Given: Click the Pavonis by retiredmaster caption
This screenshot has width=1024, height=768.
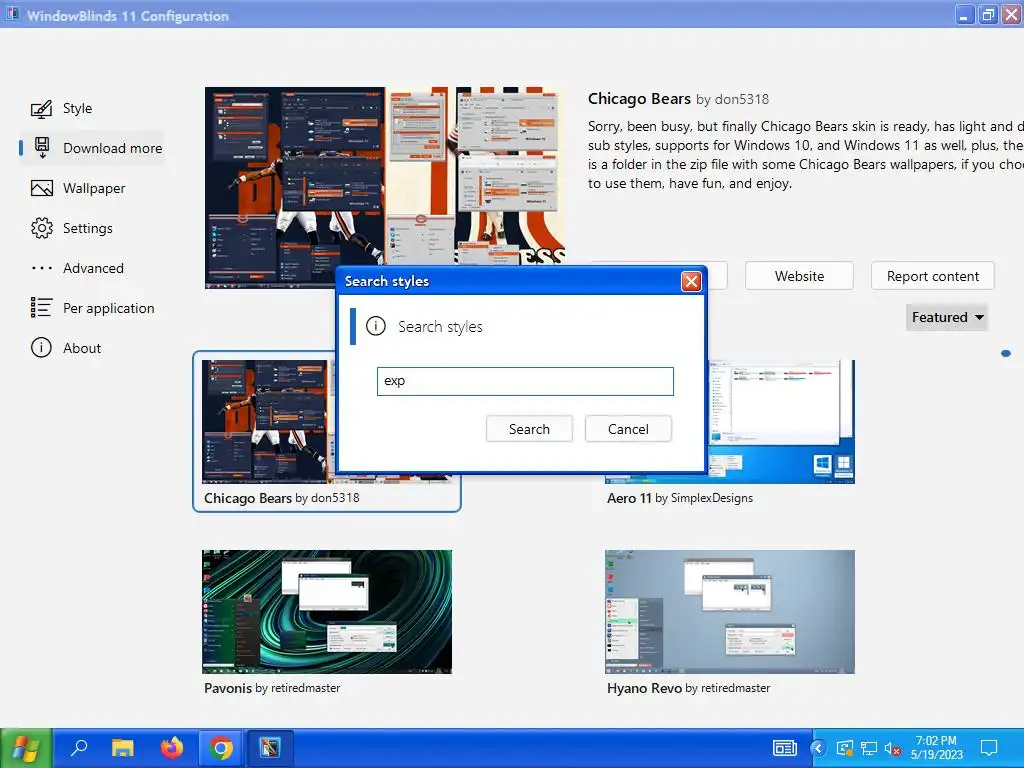Looking at the screenshot, I should point(272,688).
